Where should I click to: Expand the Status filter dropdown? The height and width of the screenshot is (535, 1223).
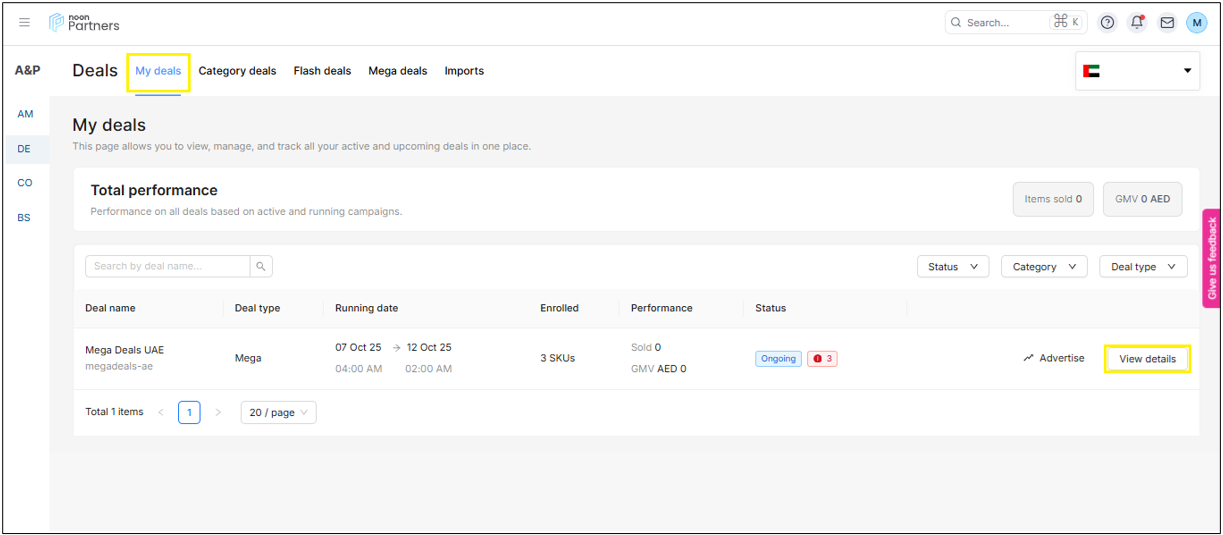[x=952, y=267]
